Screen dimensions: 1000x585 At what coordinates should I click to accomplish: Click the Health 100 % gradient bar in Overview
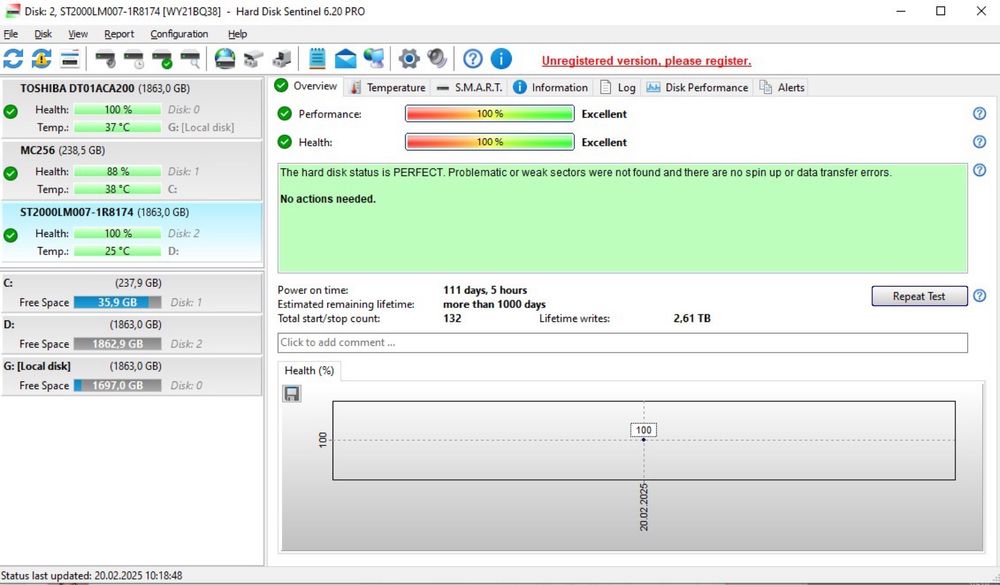click(490, 142)
